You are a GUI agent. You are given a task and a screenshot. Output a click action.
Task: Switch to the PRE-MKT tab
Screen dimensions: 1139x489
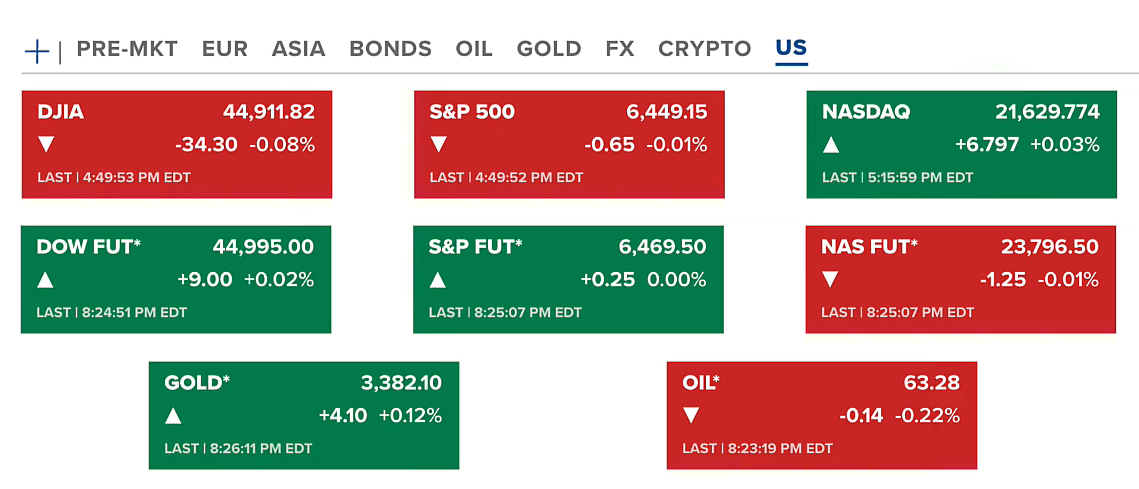pos(127,49)
